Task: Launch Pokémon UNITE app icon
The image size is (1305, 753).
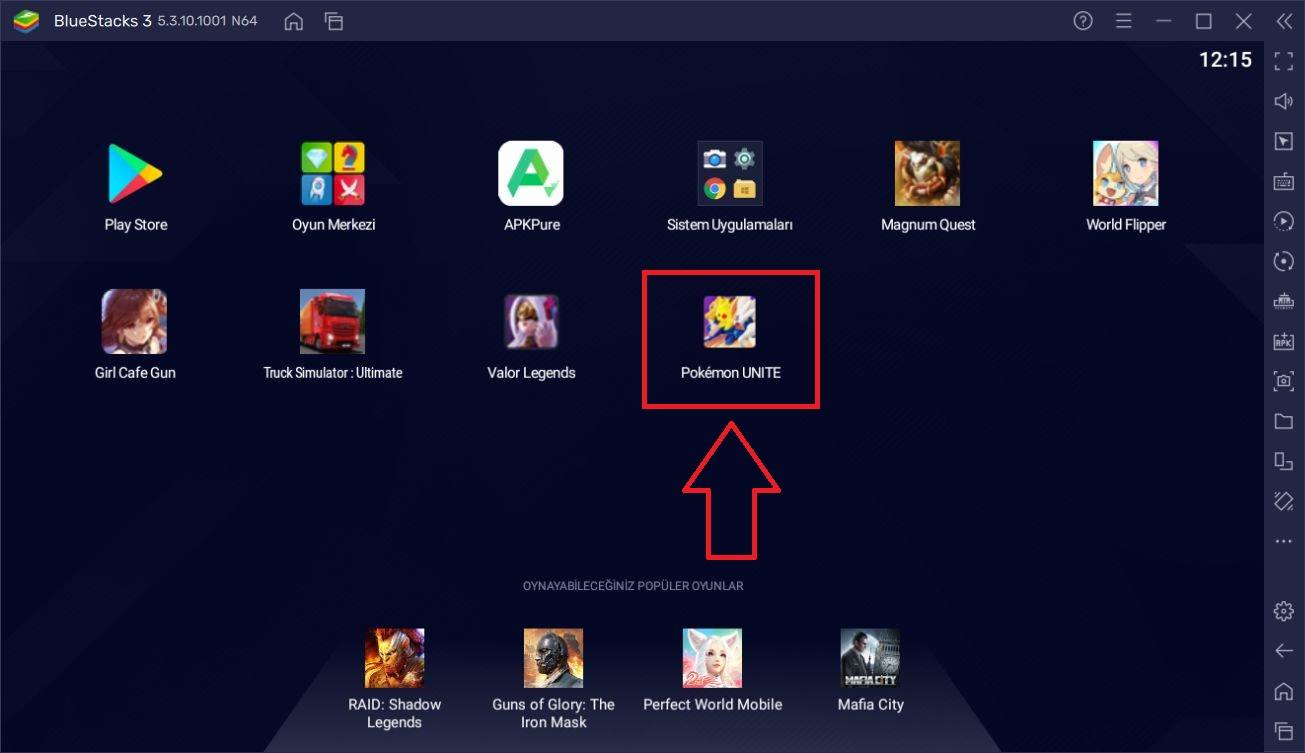Action: tap(729, 322)
